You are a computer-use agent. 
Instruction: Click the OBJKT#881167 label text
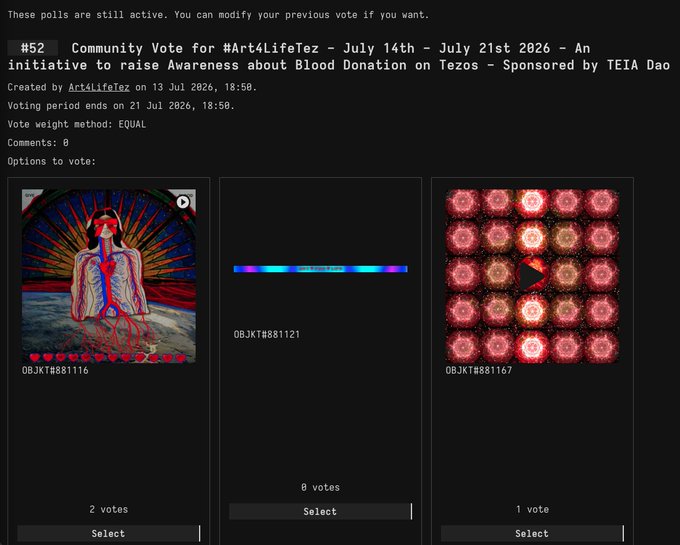point(479,370)
